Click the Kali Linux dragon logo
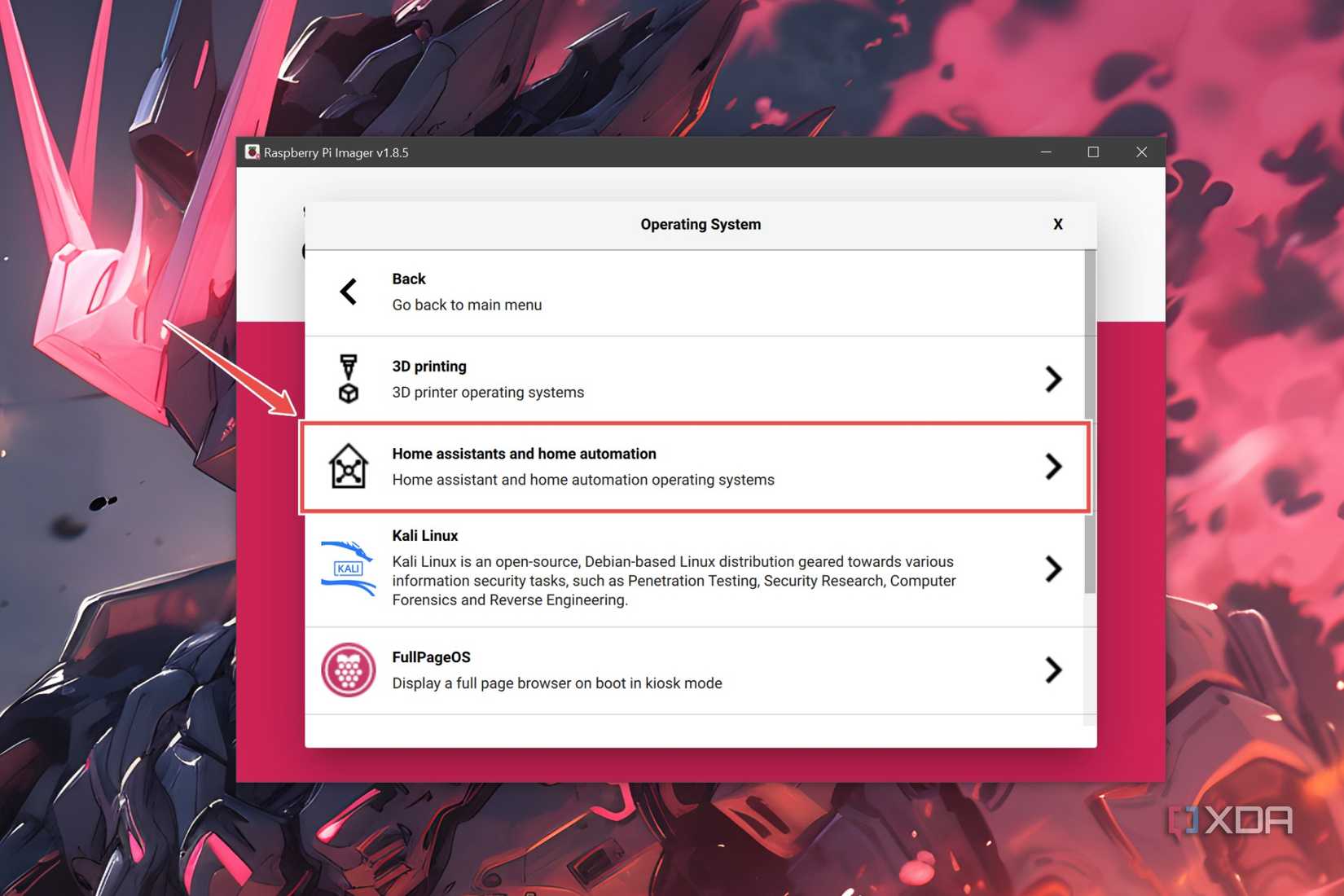 point(349,568)
